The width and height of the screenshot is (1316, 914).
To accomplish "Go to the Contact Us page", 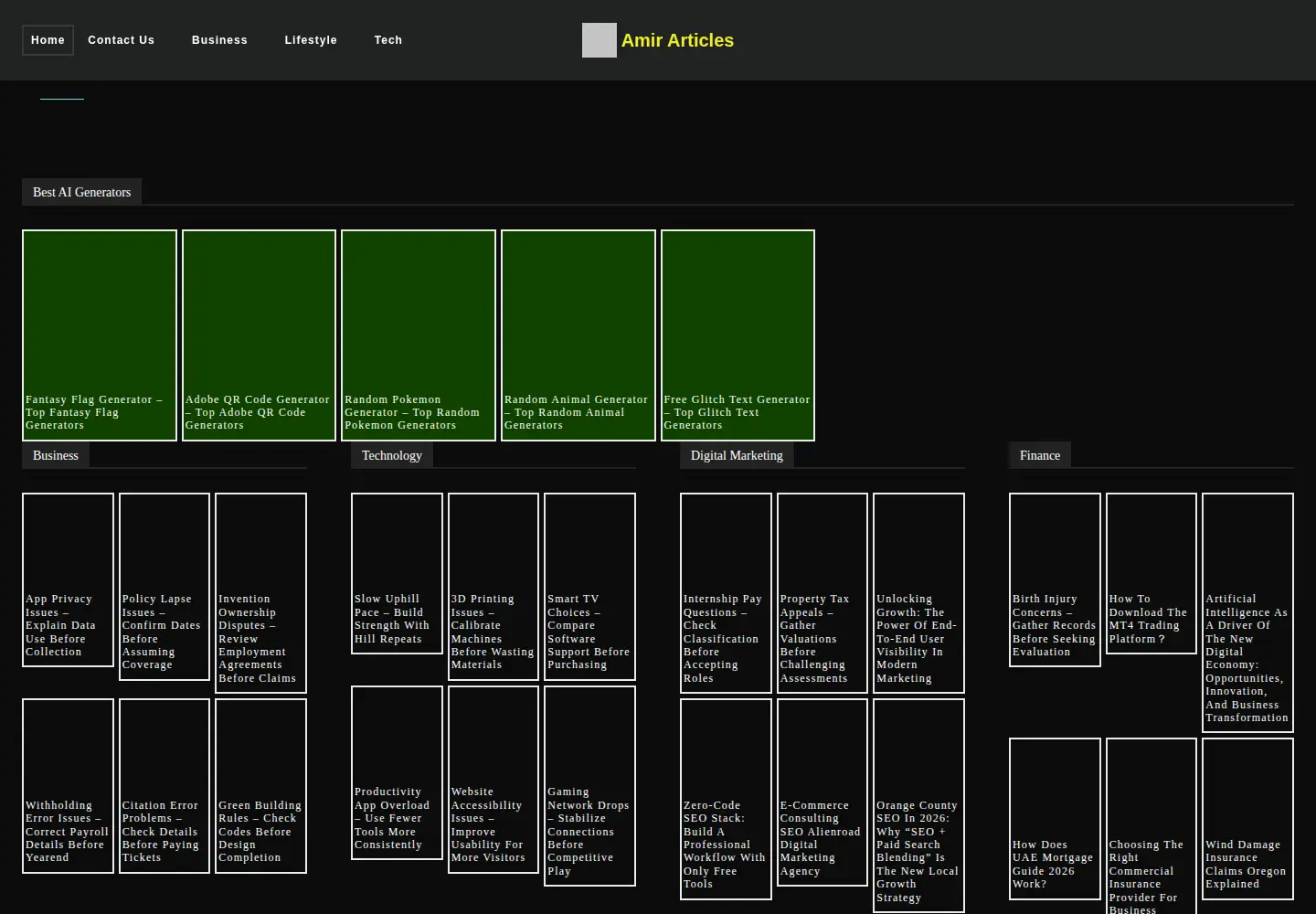I will pos(121,40).
